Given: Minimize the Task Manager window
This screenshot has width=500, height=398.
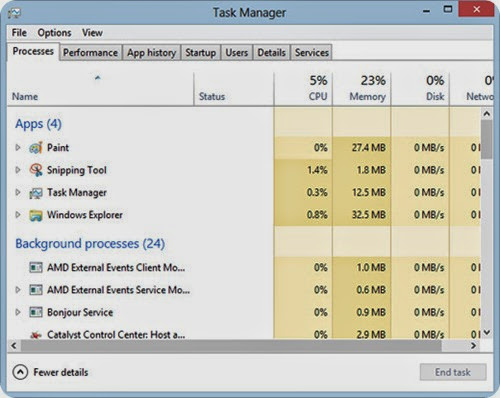Looking at the screenshot, I should point(426,11).
